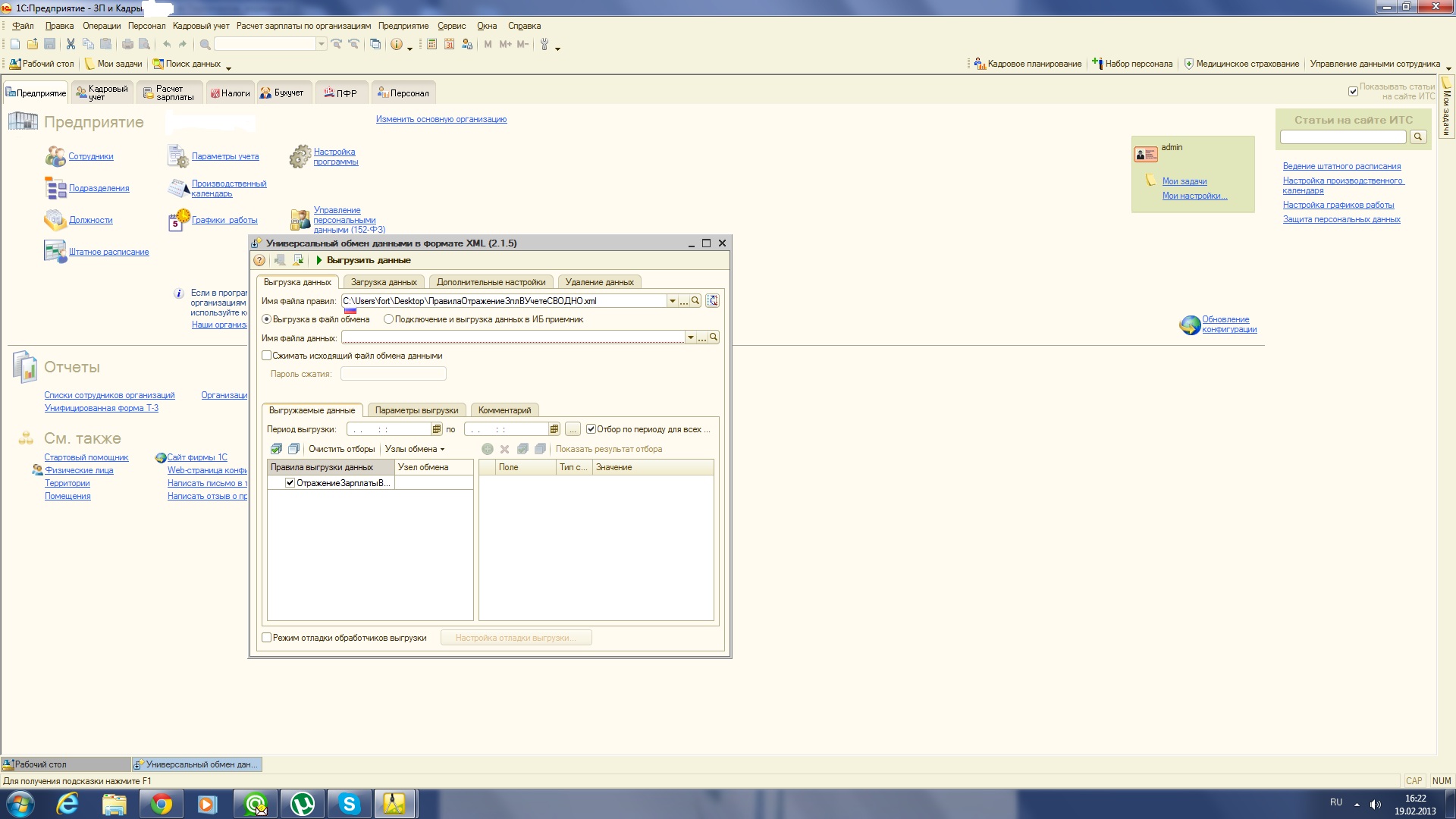The image size is (1456, 819).
Task: Expand the Имя файла правил dropdown arrow
Action: [672, 301]
